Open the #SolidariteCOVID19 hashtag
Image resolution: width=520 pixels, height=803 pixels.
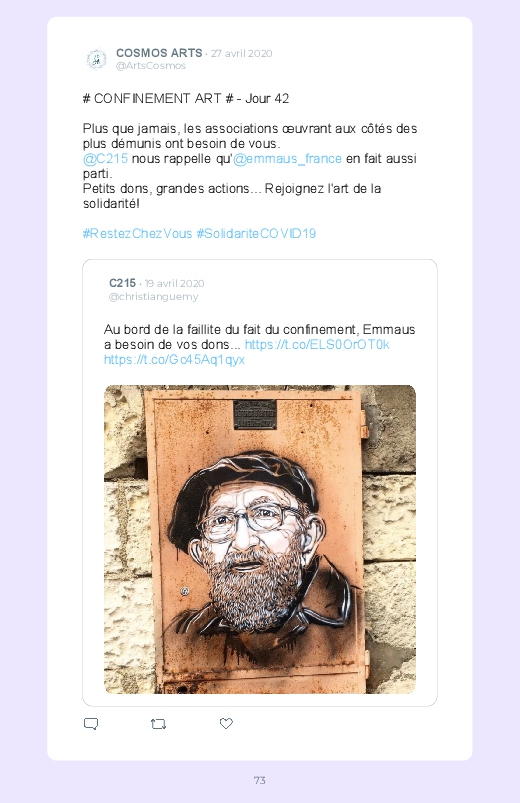tap(256, 234)
